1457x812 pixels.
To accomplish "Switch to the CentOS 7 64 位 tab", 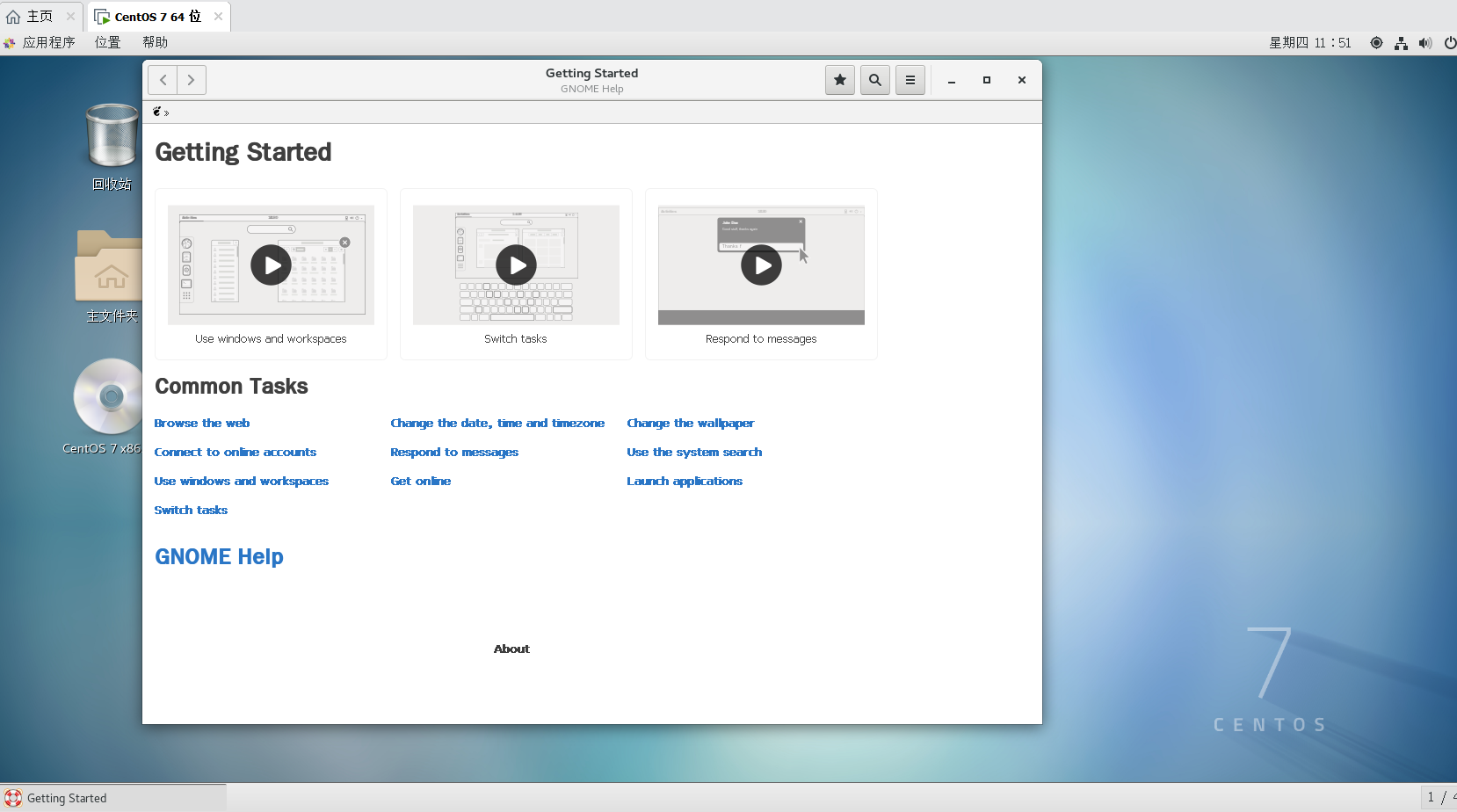I will coord(158,17).
